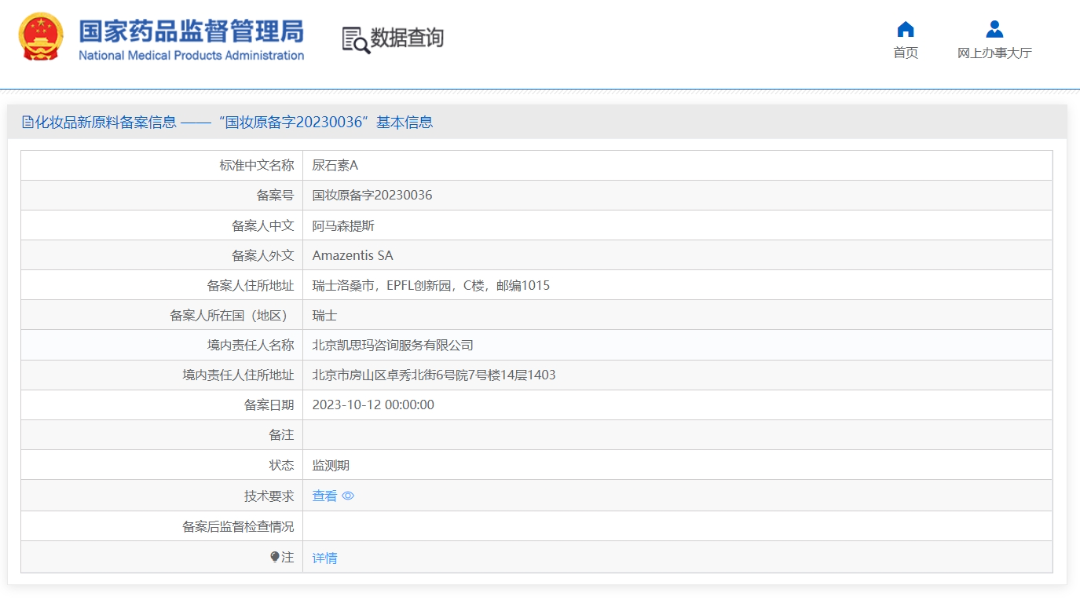The width and height of the screenshot is (1080, 604).
Task: Click the national emblem logo
Action: (41, 38)
